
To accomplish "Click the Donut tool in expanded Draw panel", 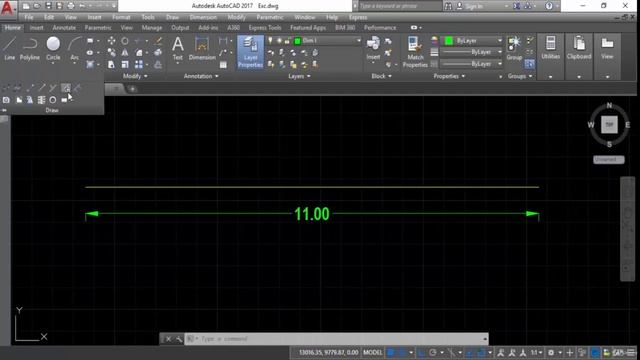I will coord(53,100).
